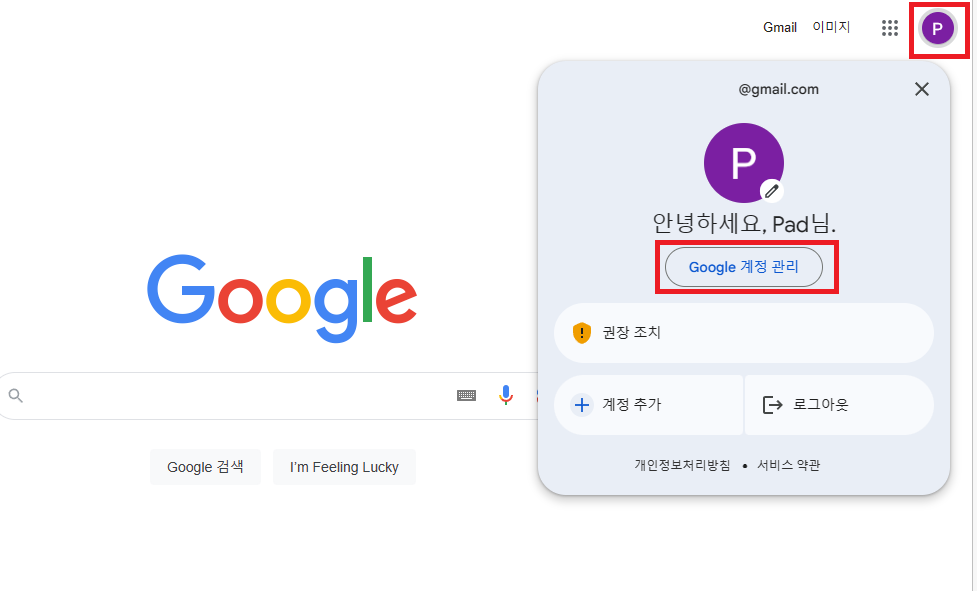Open 권장 조치 recommended actions
Image resolution: width=977 pixels, height=591 pixels.
click(x=743, y=333)
